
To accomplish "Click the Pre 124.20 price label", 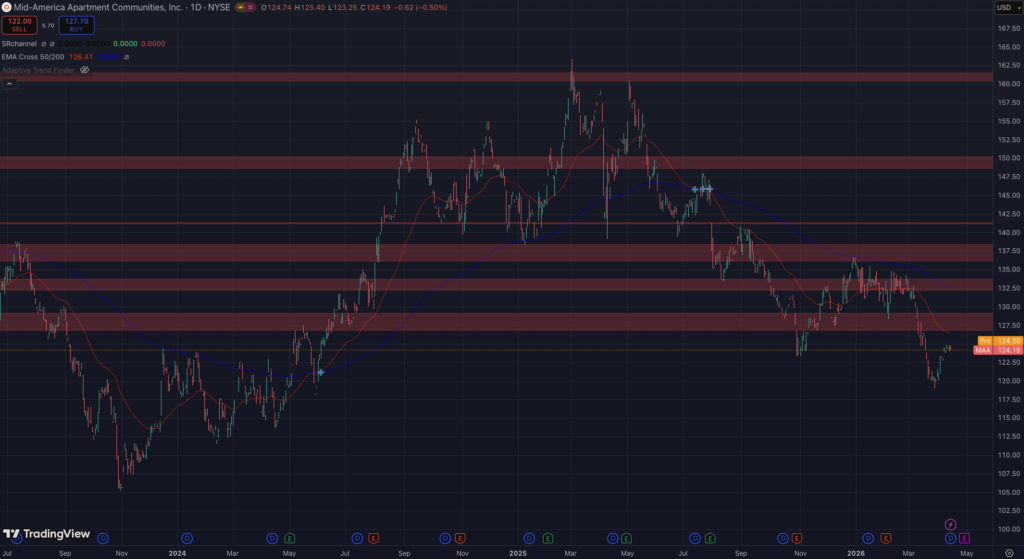I will click(x=1000, y=341).
